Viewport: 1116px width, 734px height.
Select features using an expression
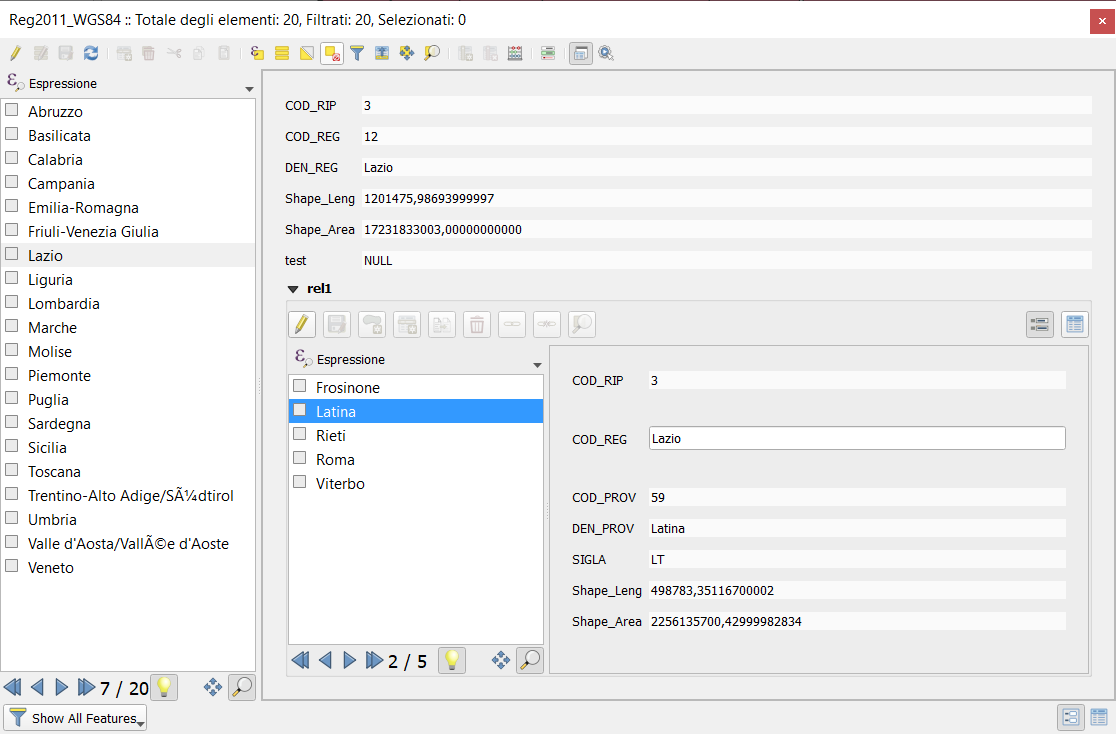point(256,53)
